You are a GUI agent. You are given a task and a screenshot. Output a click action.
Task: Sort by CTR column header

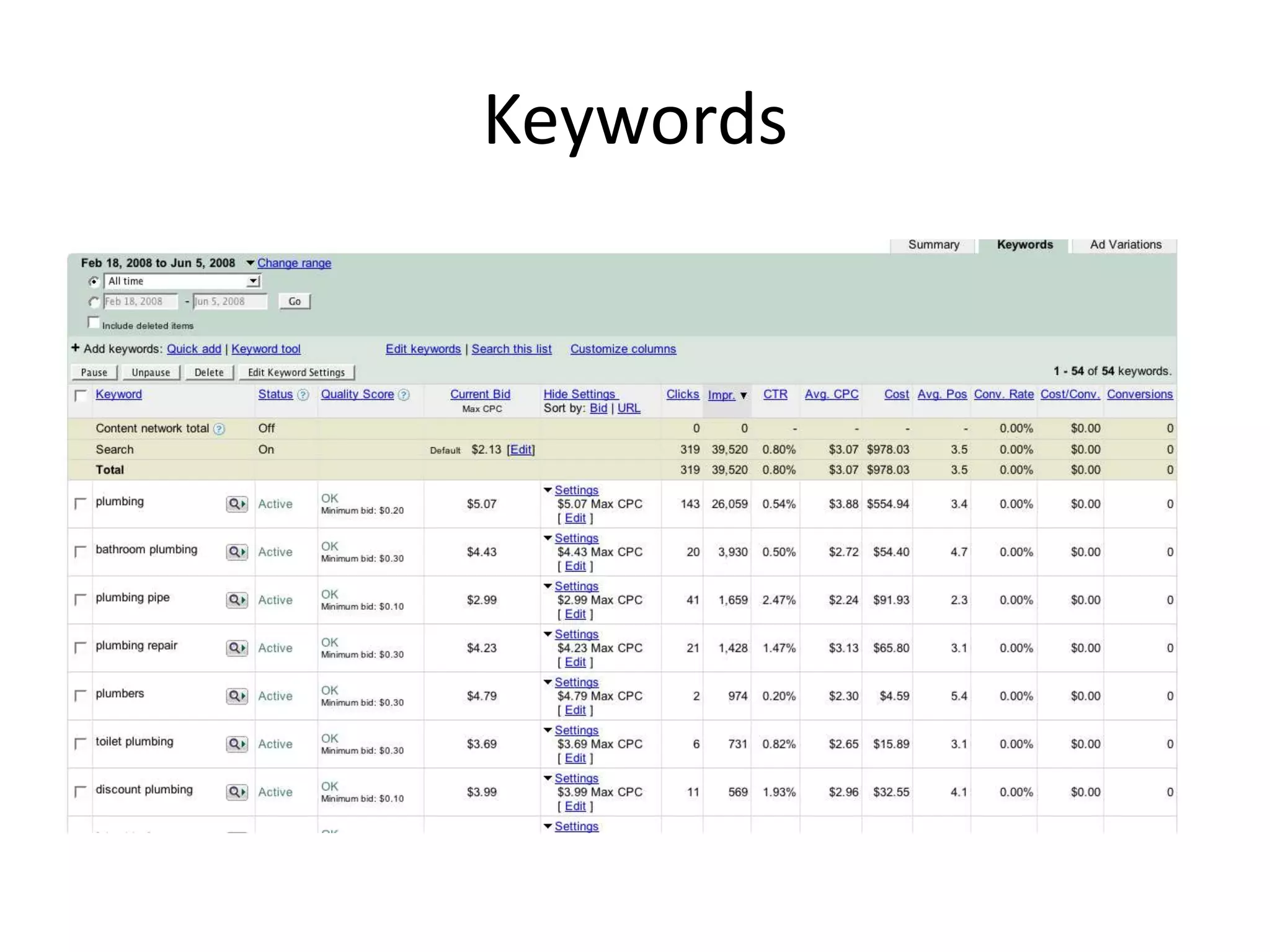pos(775,394)
